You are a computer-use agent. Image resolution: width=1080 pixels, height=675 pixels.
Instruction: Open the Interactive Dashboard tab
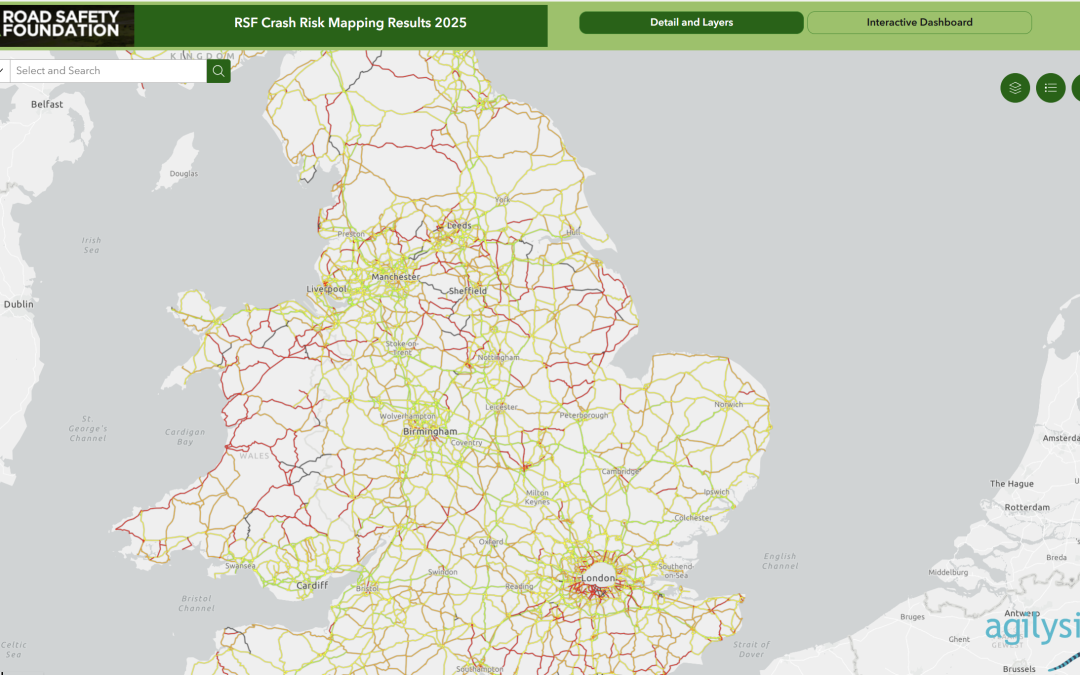click(919, 23)
